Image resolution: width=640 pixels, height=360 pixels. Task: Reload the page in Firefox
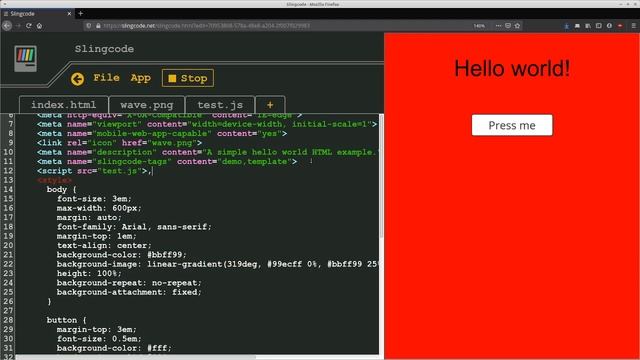pyautogui.click(x=29, y=25)
